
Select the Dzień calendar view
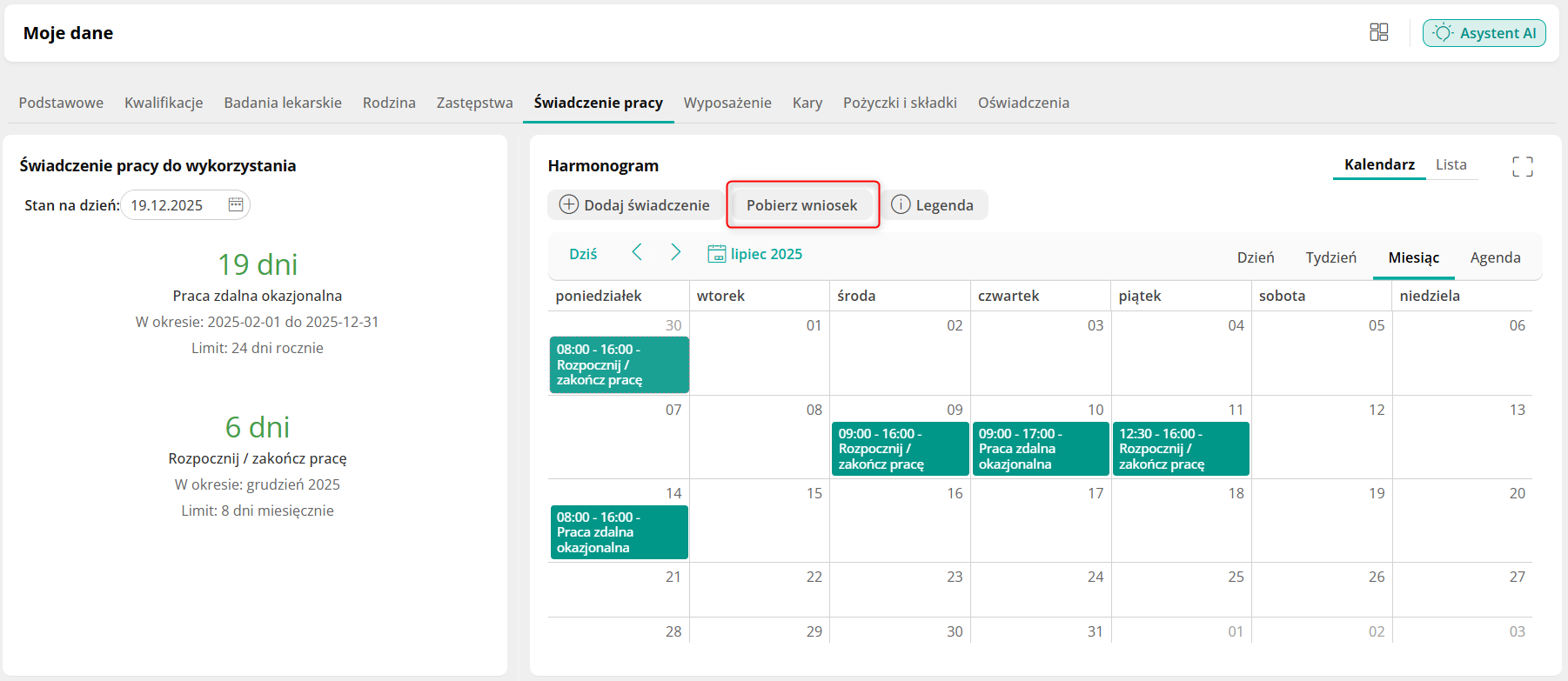click(x=1256, y=257)
